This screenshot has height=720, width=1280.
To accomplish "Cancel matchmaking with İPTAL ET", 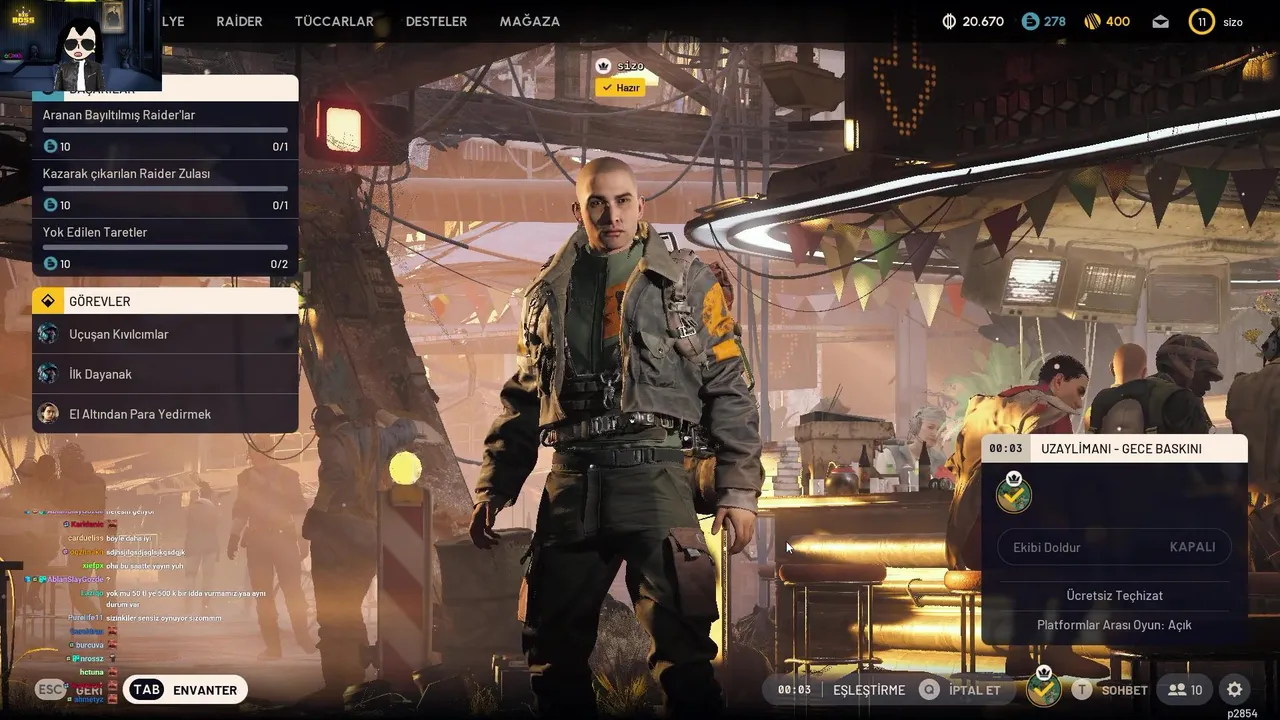I will pos(975,690).
